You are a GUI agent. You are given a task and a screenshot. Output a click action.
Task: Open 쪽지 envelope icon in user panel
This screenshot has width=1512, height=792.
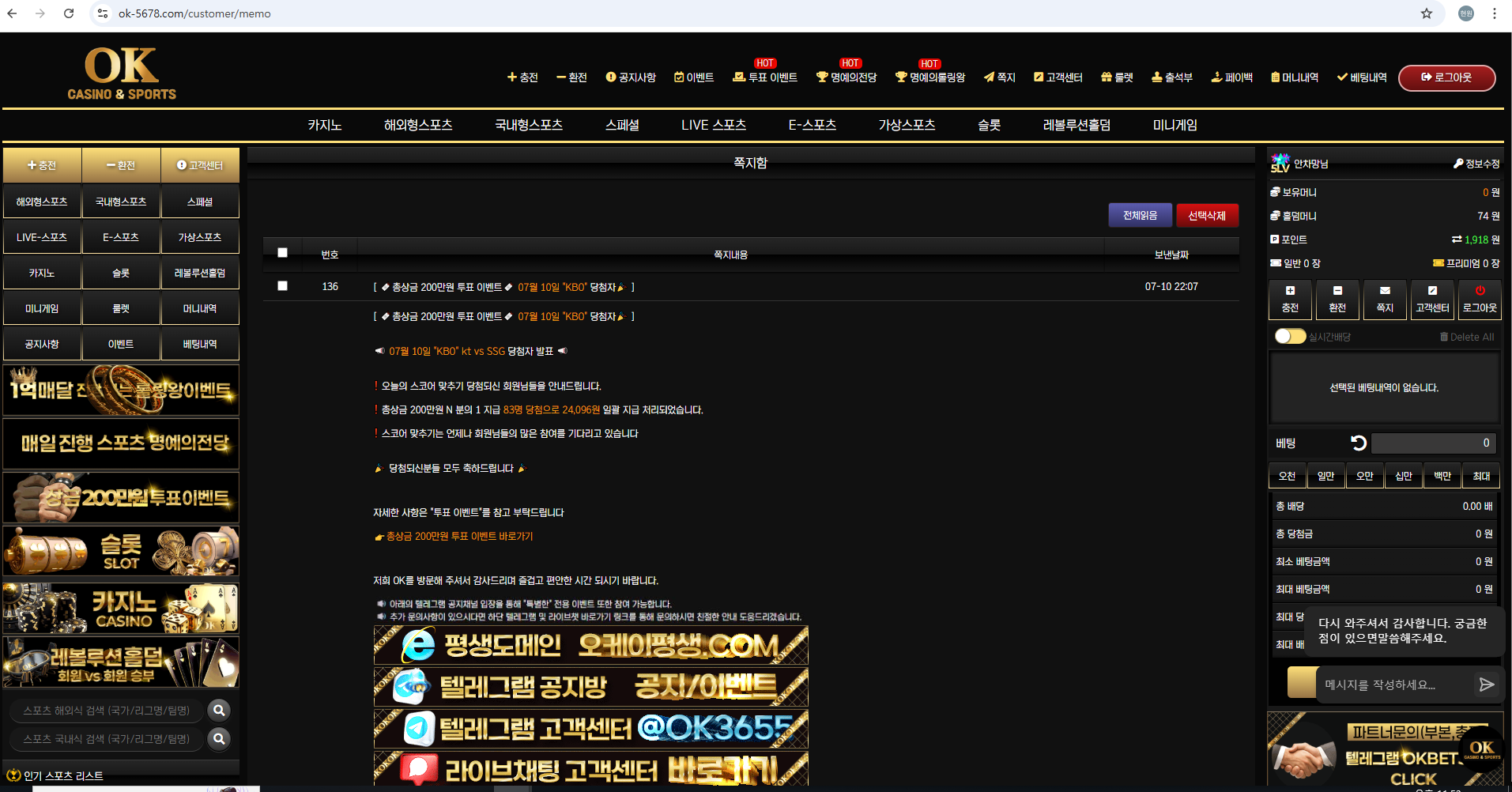[1385, 300]
